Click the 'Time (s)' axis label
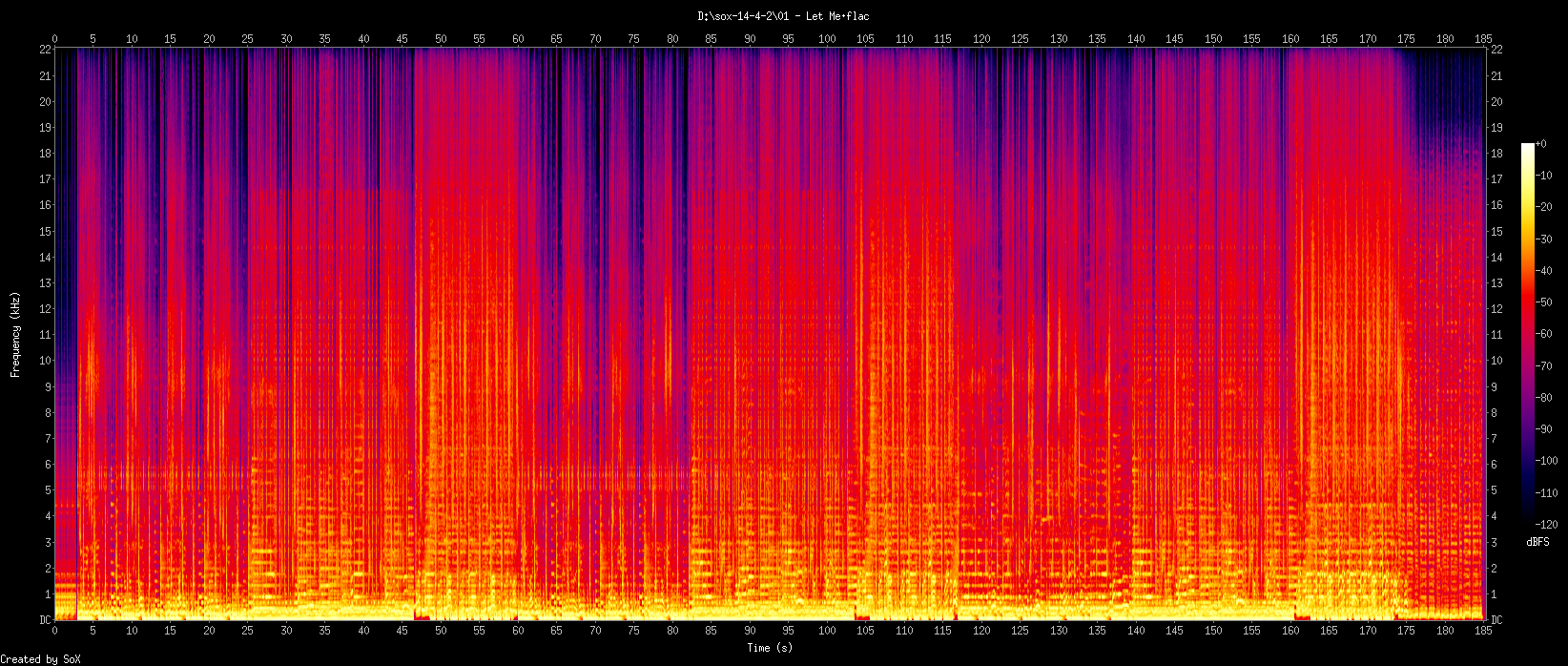The image size is (1568, 666). pyautogui.click(x=770, y=648)
